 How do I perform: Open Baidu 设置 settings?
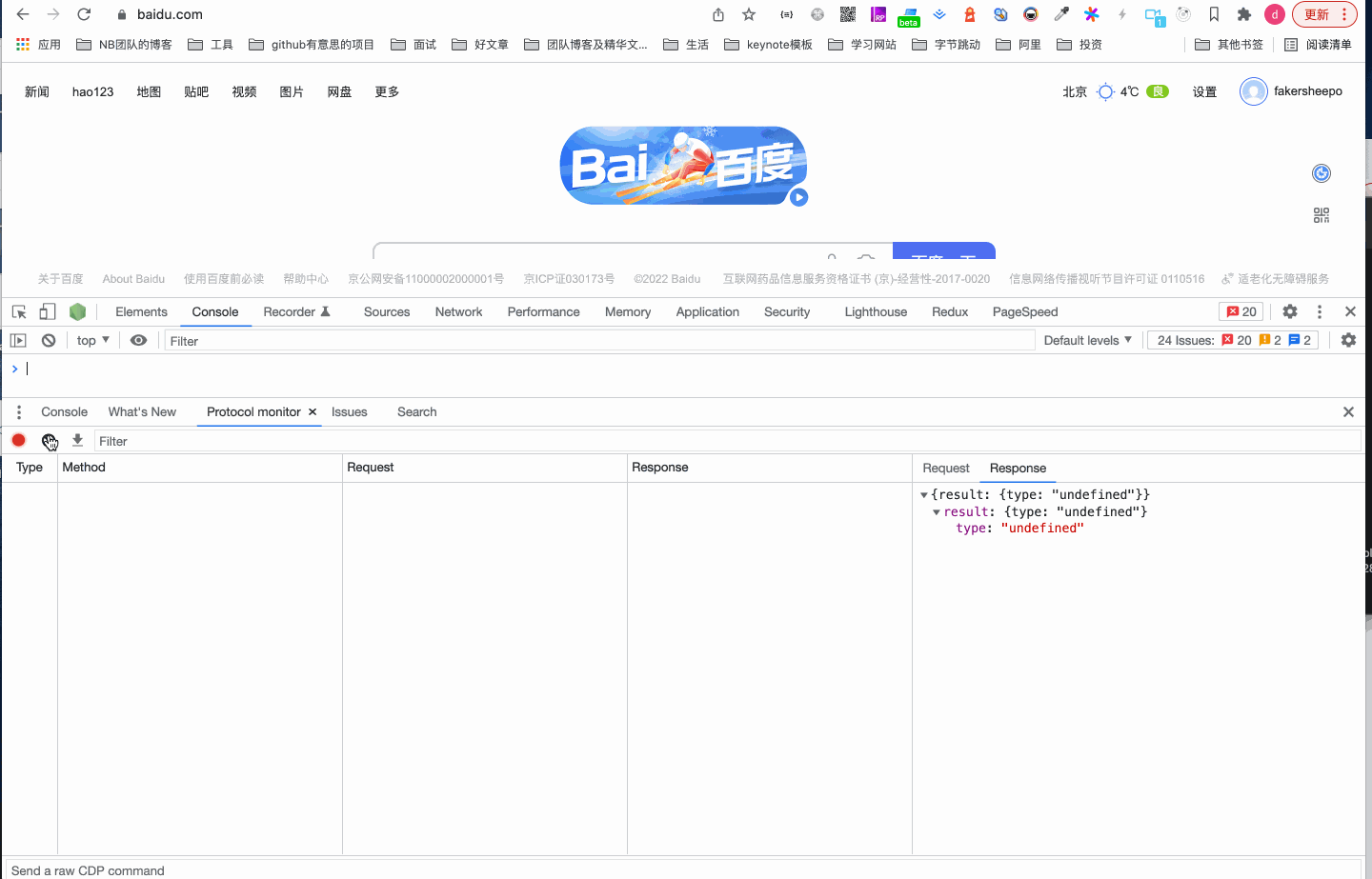point(1205,91)
